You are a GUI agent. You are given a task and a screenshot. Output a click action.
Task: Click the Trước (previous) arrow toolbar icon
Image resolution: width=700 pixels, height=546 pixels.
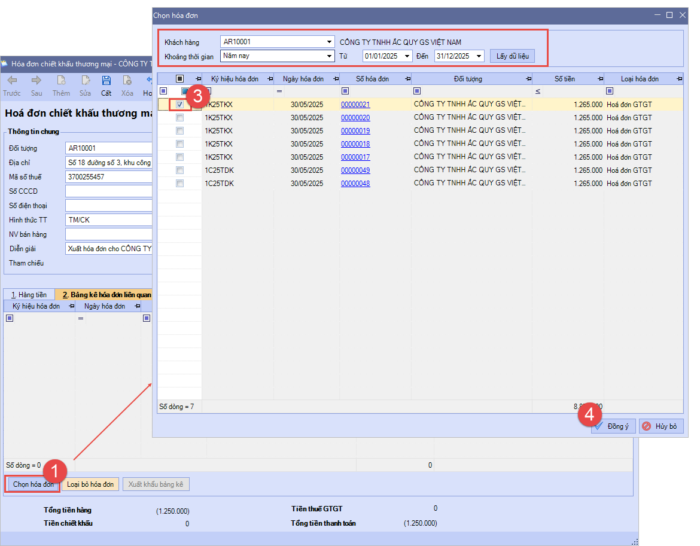tap(14, 81)
